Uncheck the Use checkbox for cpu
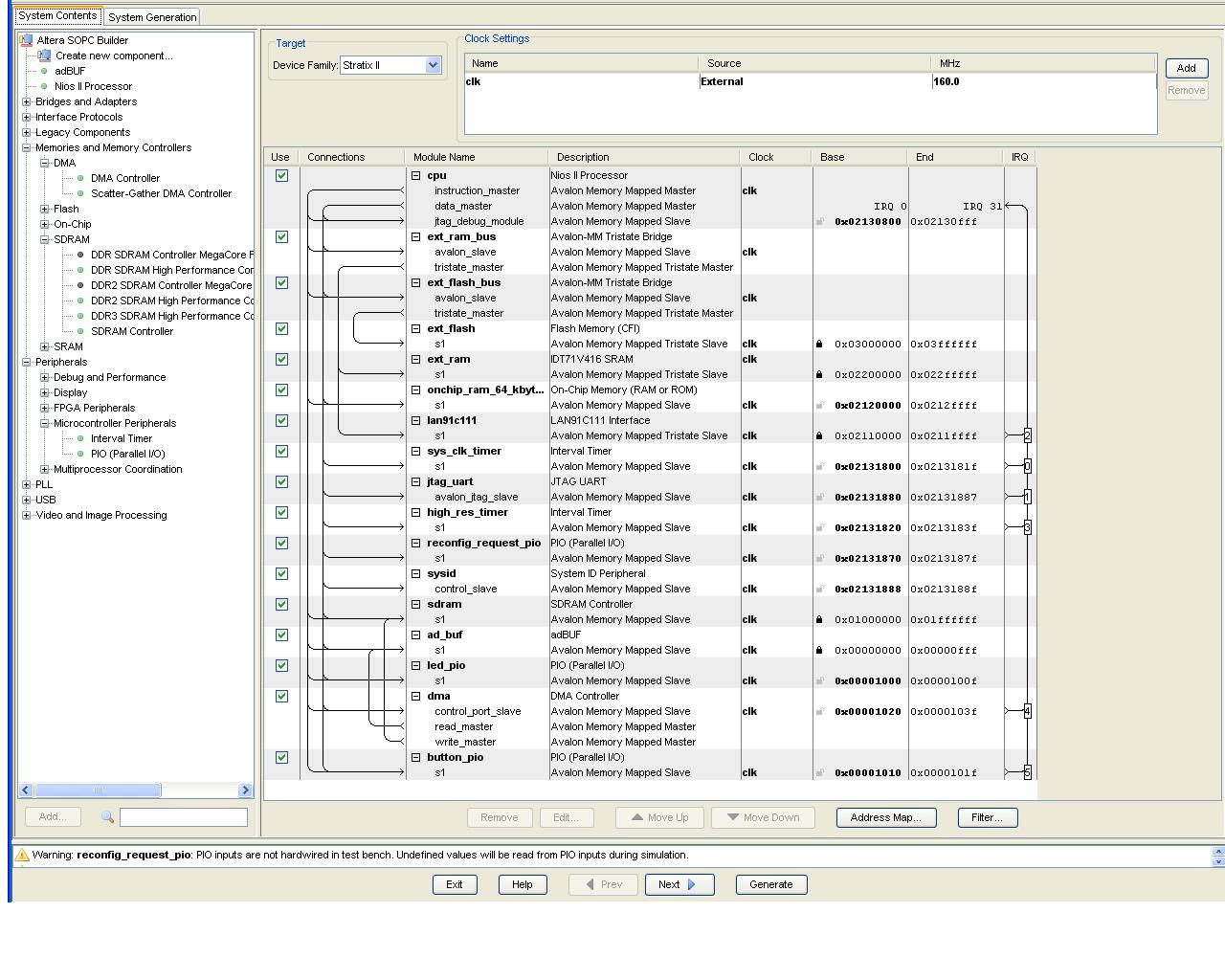 click(x=281, y=175)
